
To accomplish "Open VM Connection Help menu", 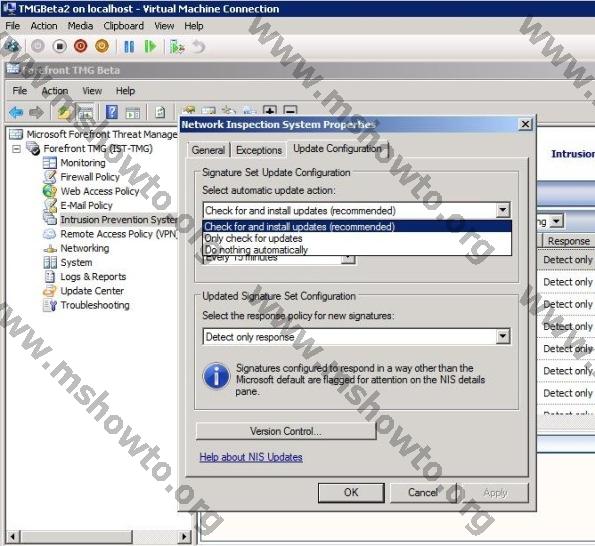I will pos(194,26).
